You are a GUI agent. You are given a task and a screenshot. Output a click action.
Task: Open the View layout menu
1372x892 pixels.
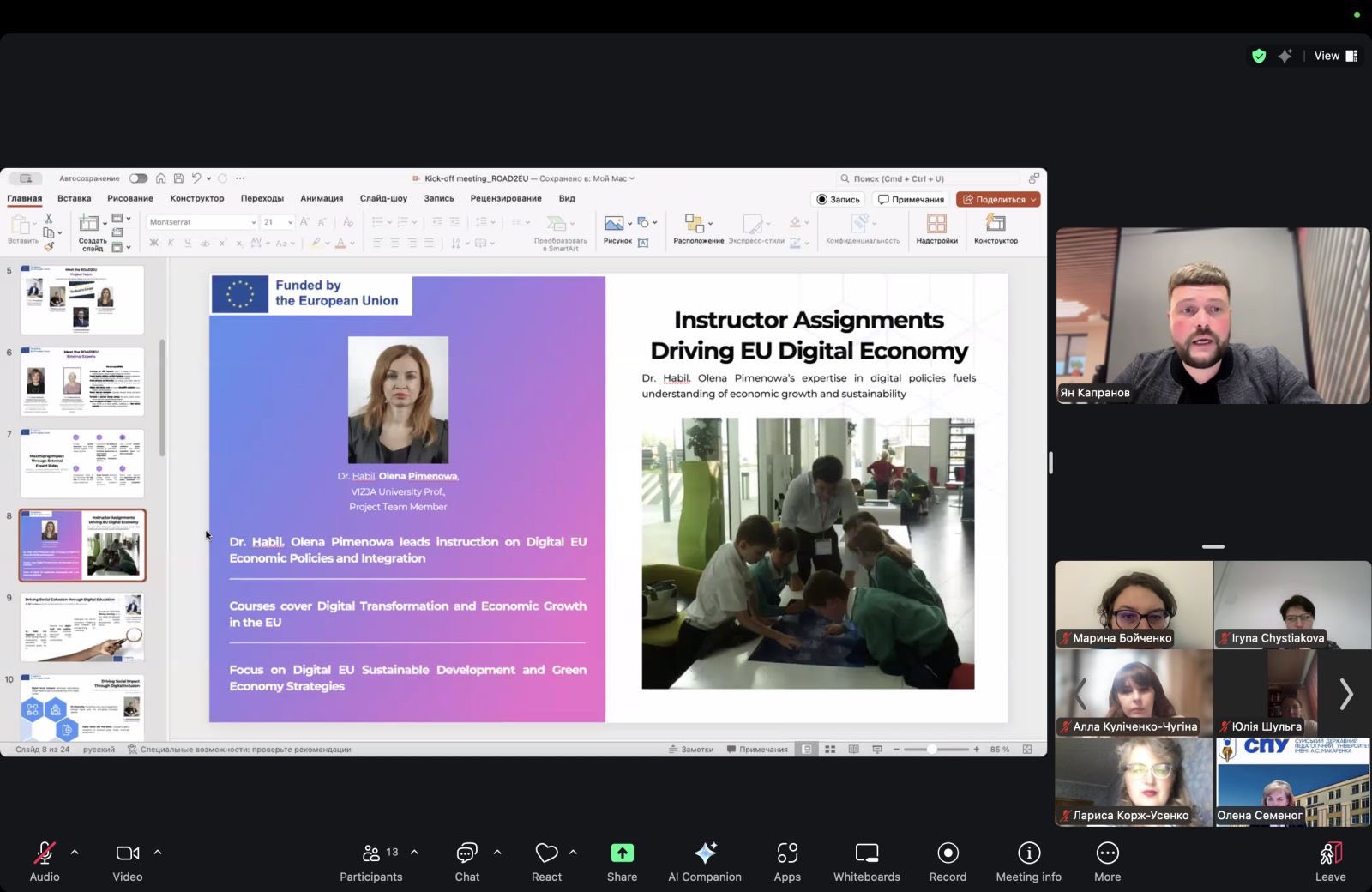point(1335,56)
